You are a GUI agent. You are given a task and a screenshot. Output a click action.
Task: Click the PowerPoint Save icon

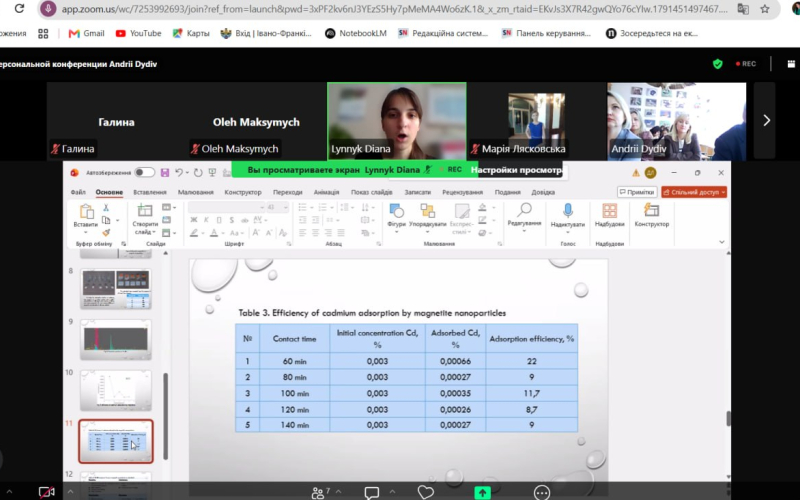click(x=165, y=173)
